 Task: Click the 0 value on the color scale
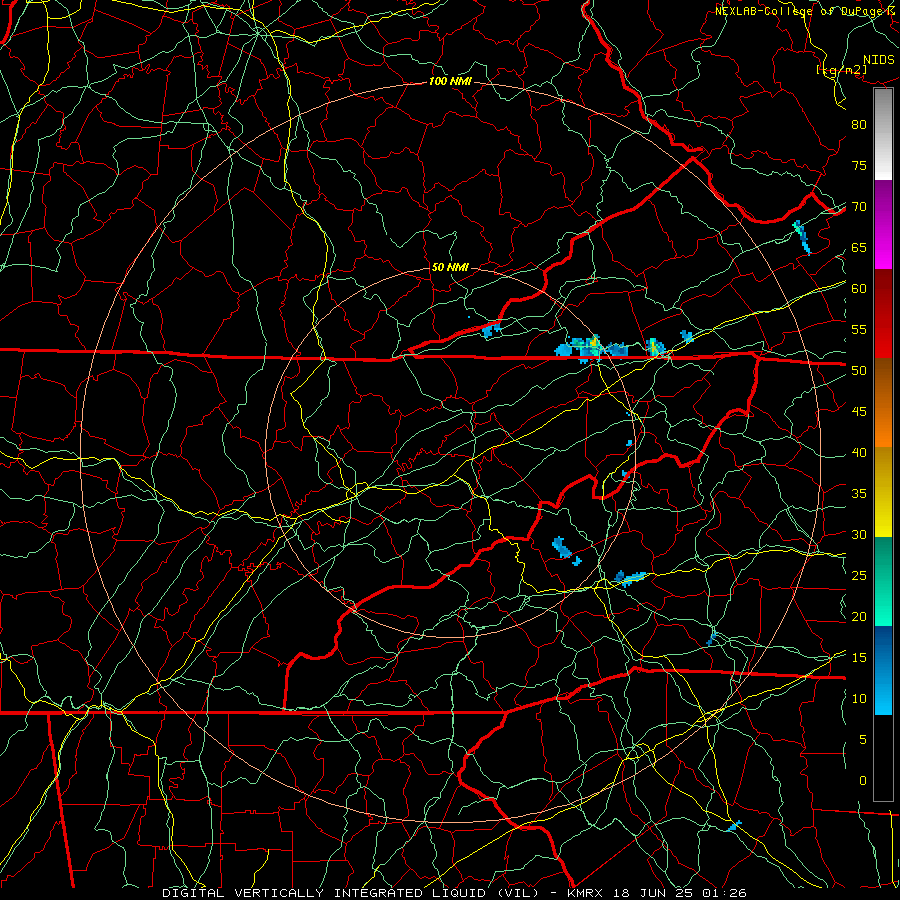[x=863, y=781]
